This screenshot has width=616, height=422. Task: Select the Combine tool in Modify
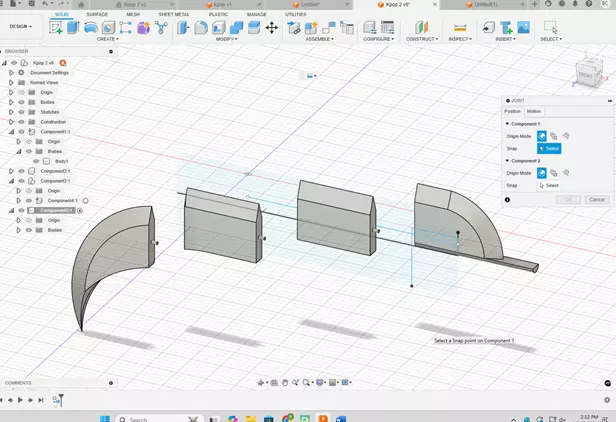coord(236,28)
